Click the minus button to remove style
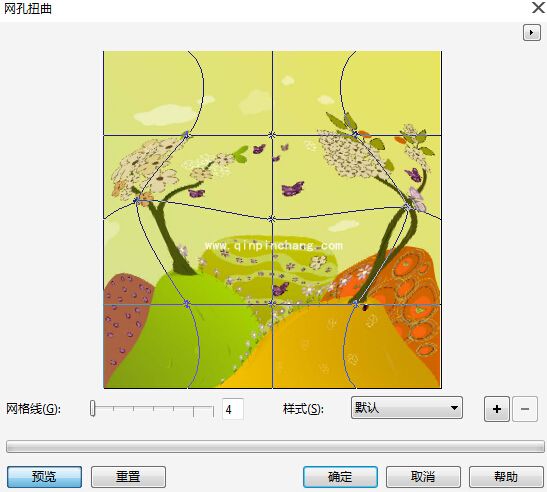This screenshot has height=492, width=547. 525,409
